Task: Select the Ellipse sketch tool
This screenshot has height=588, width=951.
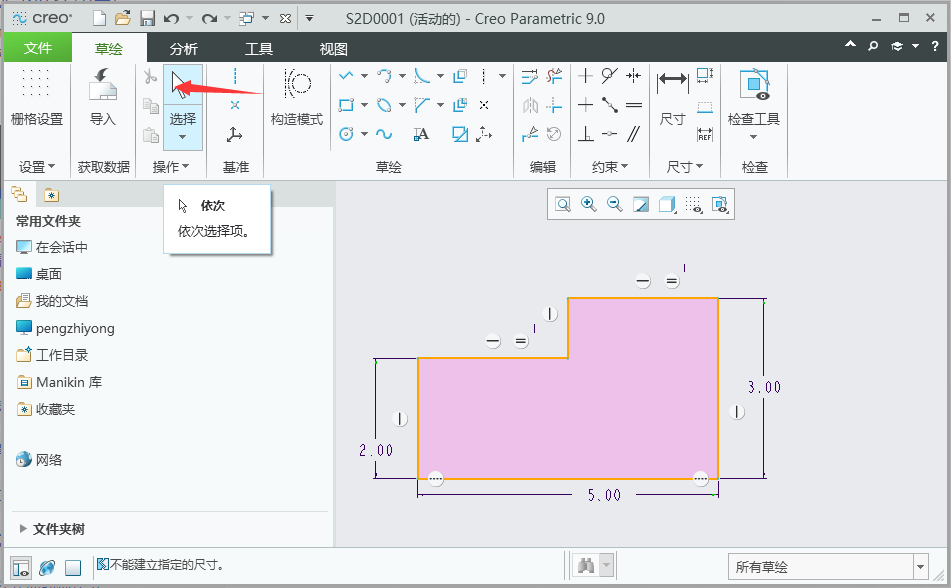Action: coord(384,105)
